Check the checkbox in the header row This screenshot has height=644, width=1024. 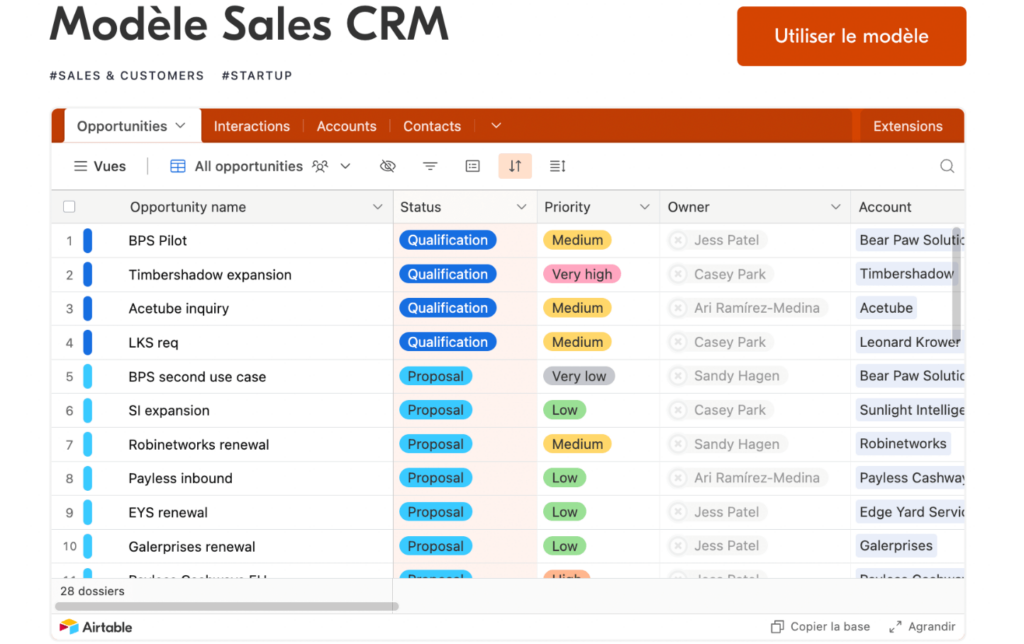point(68,206)
